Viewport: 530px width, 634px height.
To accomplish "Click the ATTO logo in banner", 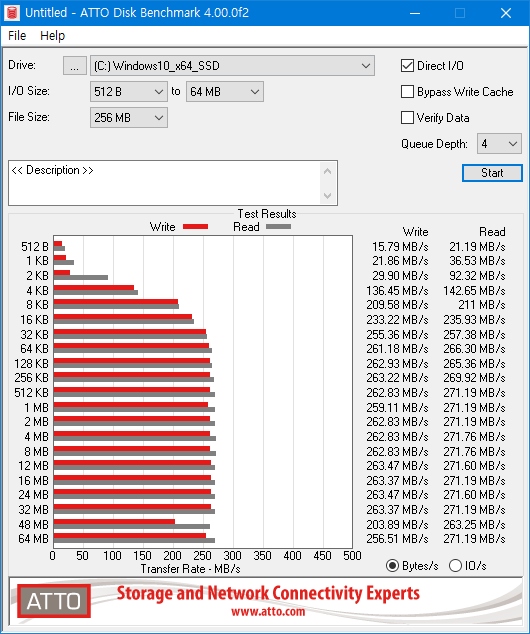I will tap(54, 601).
